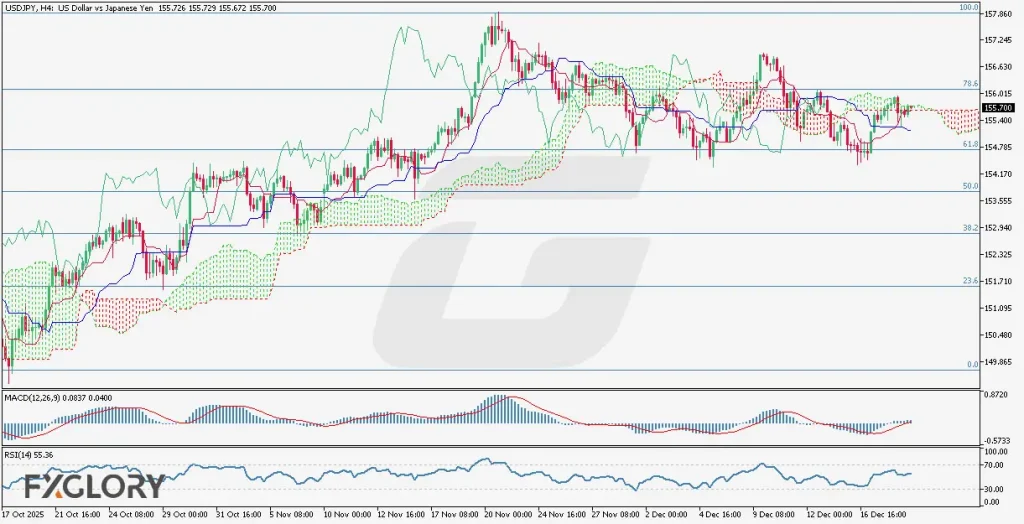Click the 149.865 price axis value
The width and height of the screenshot is (1024, 524).
(997, 361)
